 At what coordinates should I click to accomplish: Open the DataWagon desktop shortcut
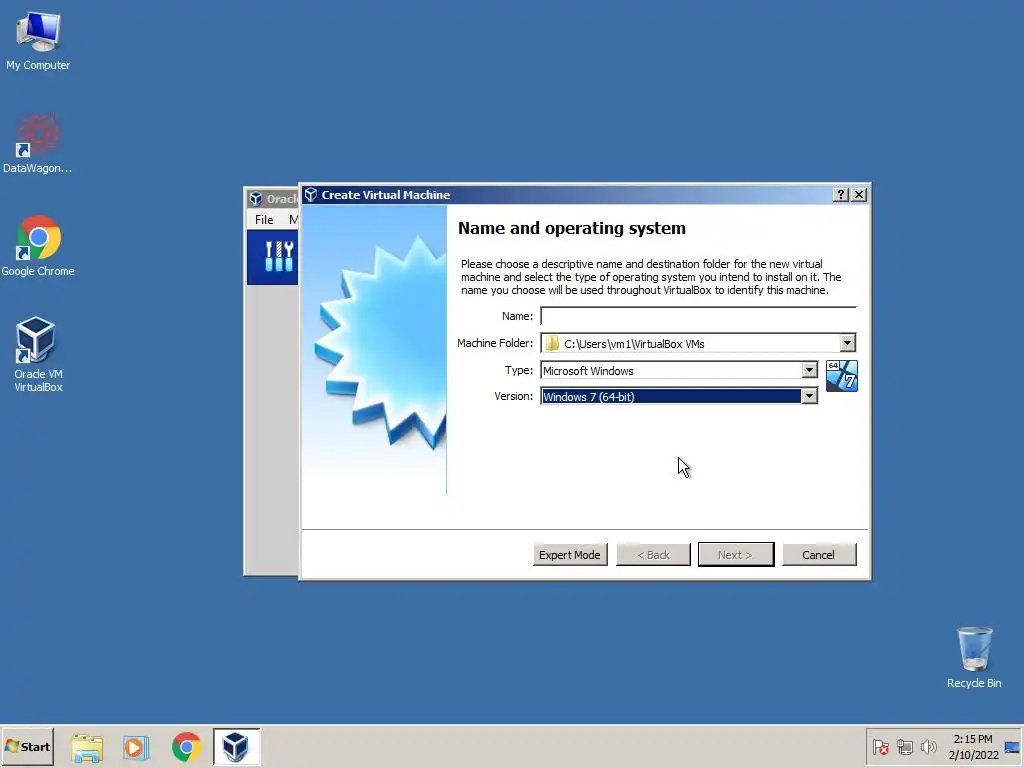38,144
